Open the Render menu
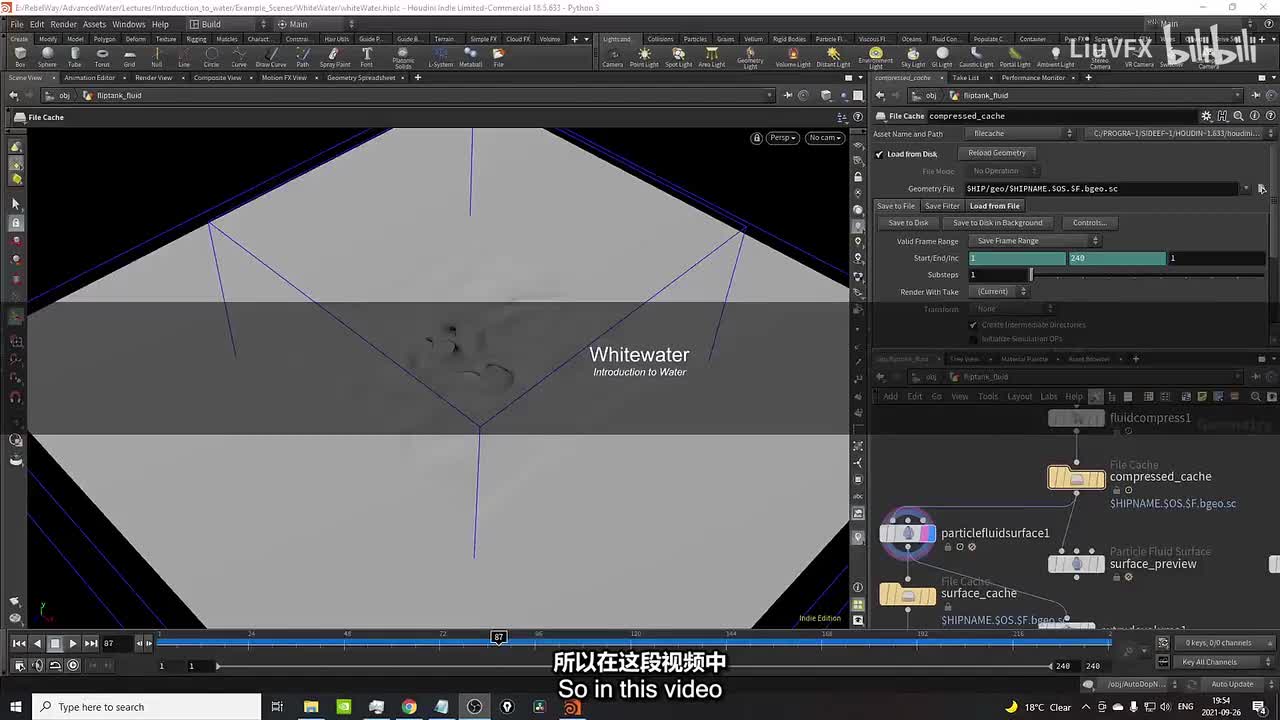Viewport: 1280px width, 720px height. coord(63,24)
